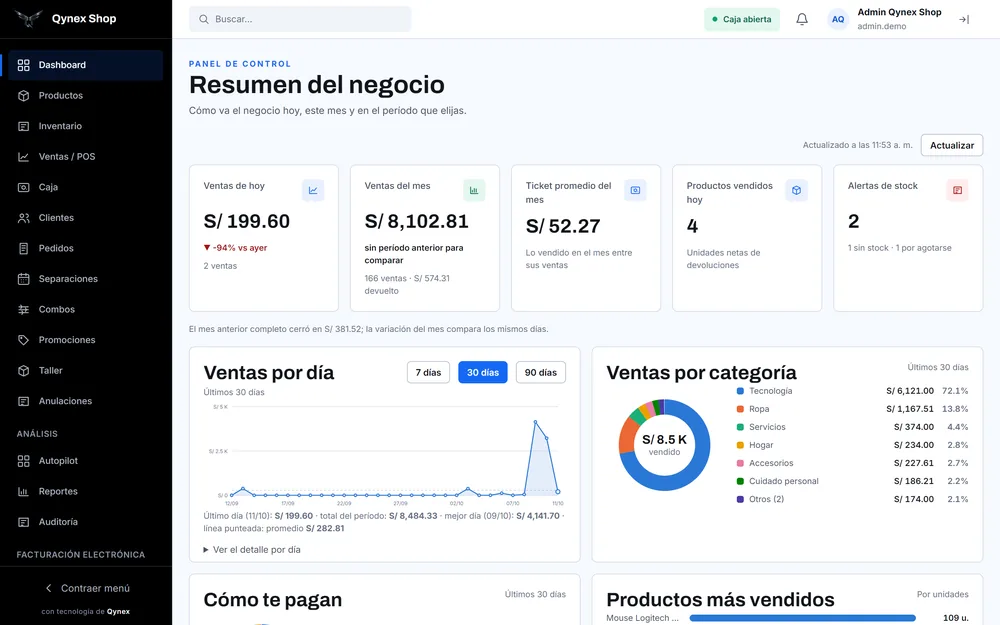1000x625 pixels.
Task: Click the search magnifier icon
Action: click(x=203, y=19)
